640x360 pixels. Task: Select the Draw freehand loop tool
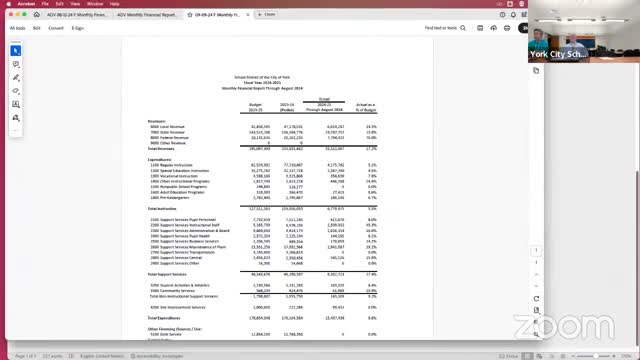point(16,91)
